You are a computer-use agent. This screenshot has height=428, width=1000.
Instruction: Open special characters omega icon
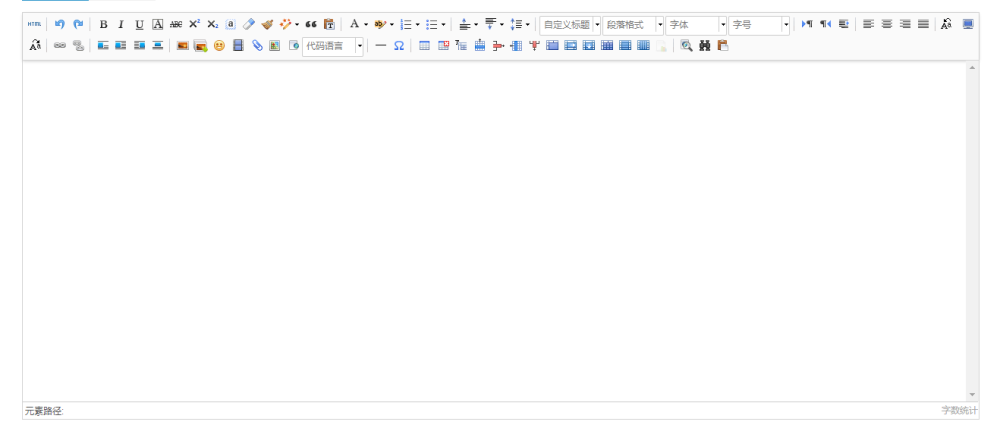tap(399, 46)
